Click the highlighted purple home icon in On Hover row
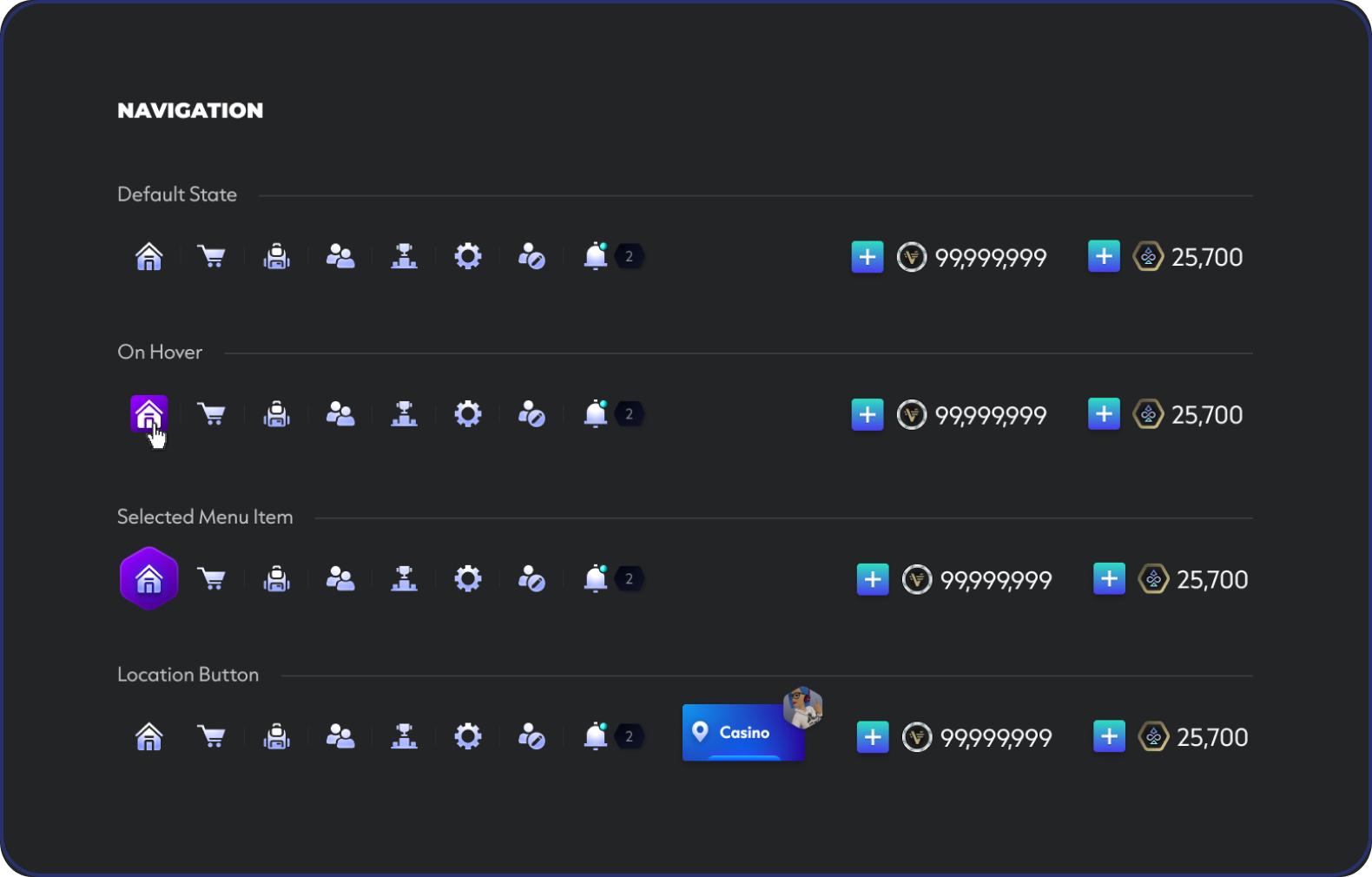The height and width of the screenshot is (877, 1372). tap(148, 414)
